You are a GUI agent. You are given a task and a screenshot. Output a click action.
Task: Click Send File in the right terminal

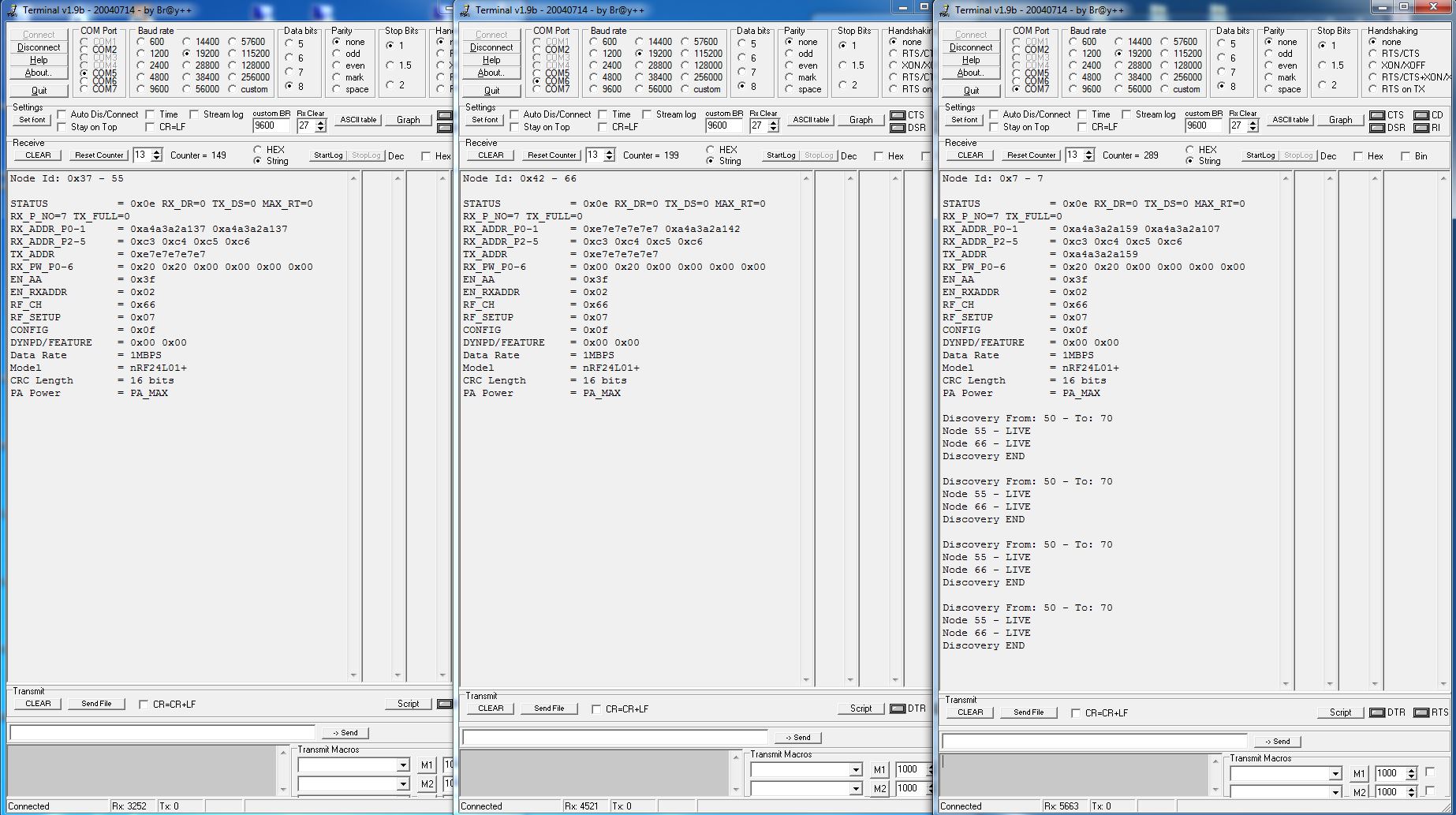[x=1029, y=712]
